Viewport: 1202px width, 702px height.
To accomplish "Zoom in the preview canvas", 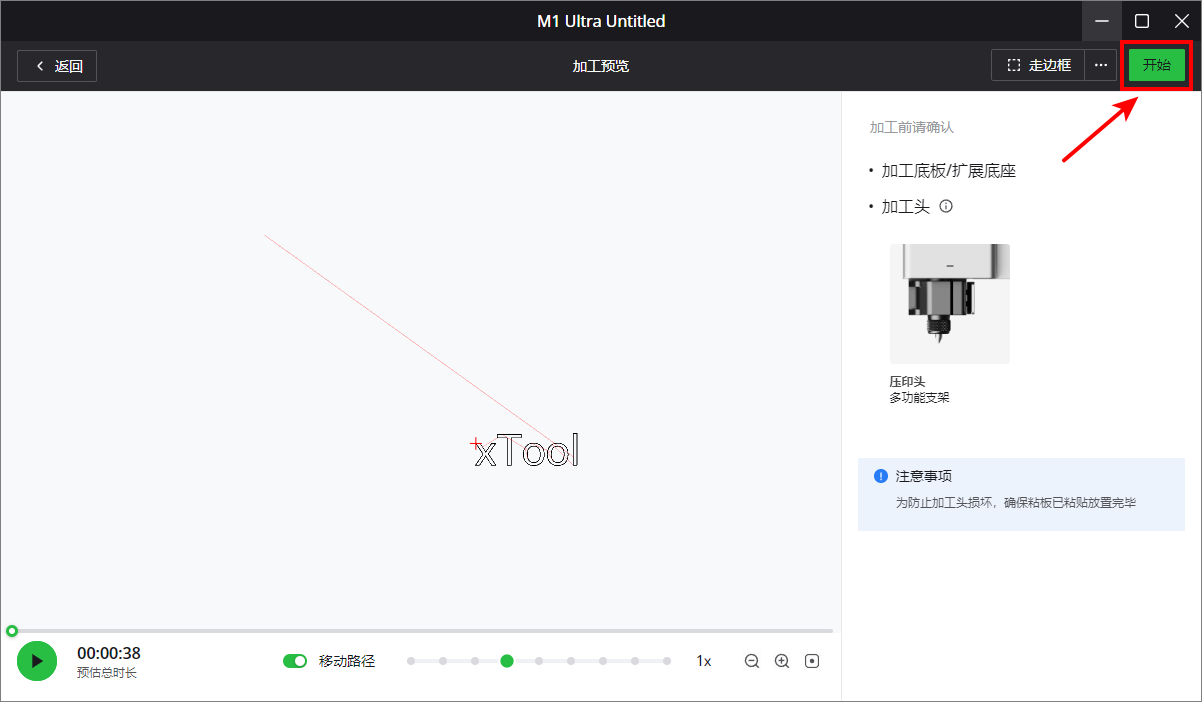I will [782, 661].
